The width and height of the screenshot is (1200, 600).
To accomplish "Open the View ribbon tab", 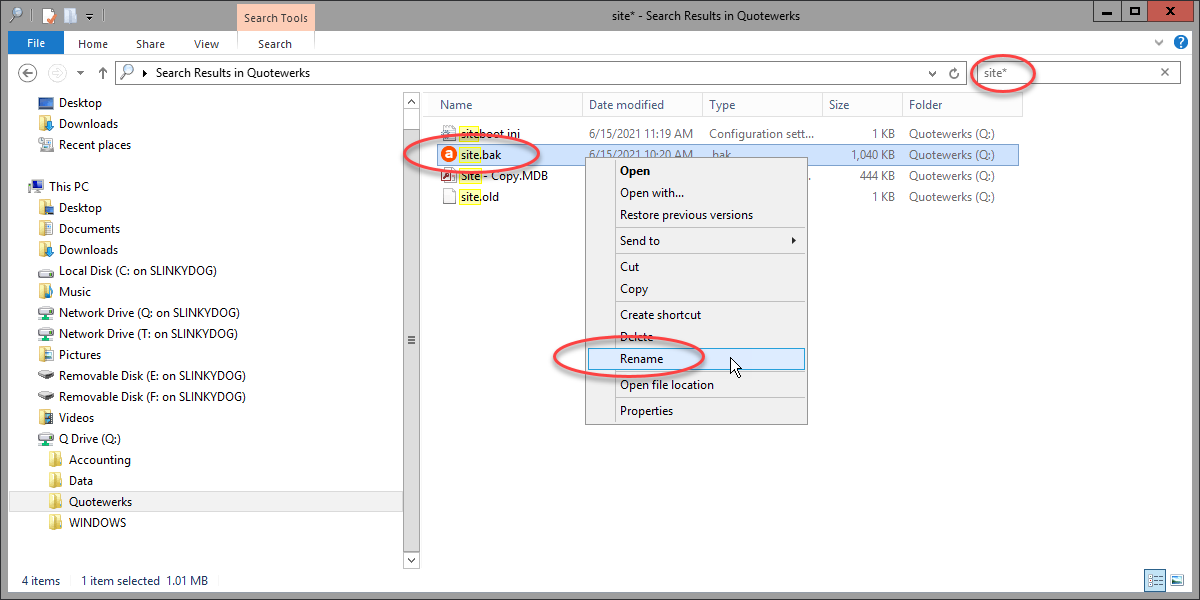I will coord(207,44).
